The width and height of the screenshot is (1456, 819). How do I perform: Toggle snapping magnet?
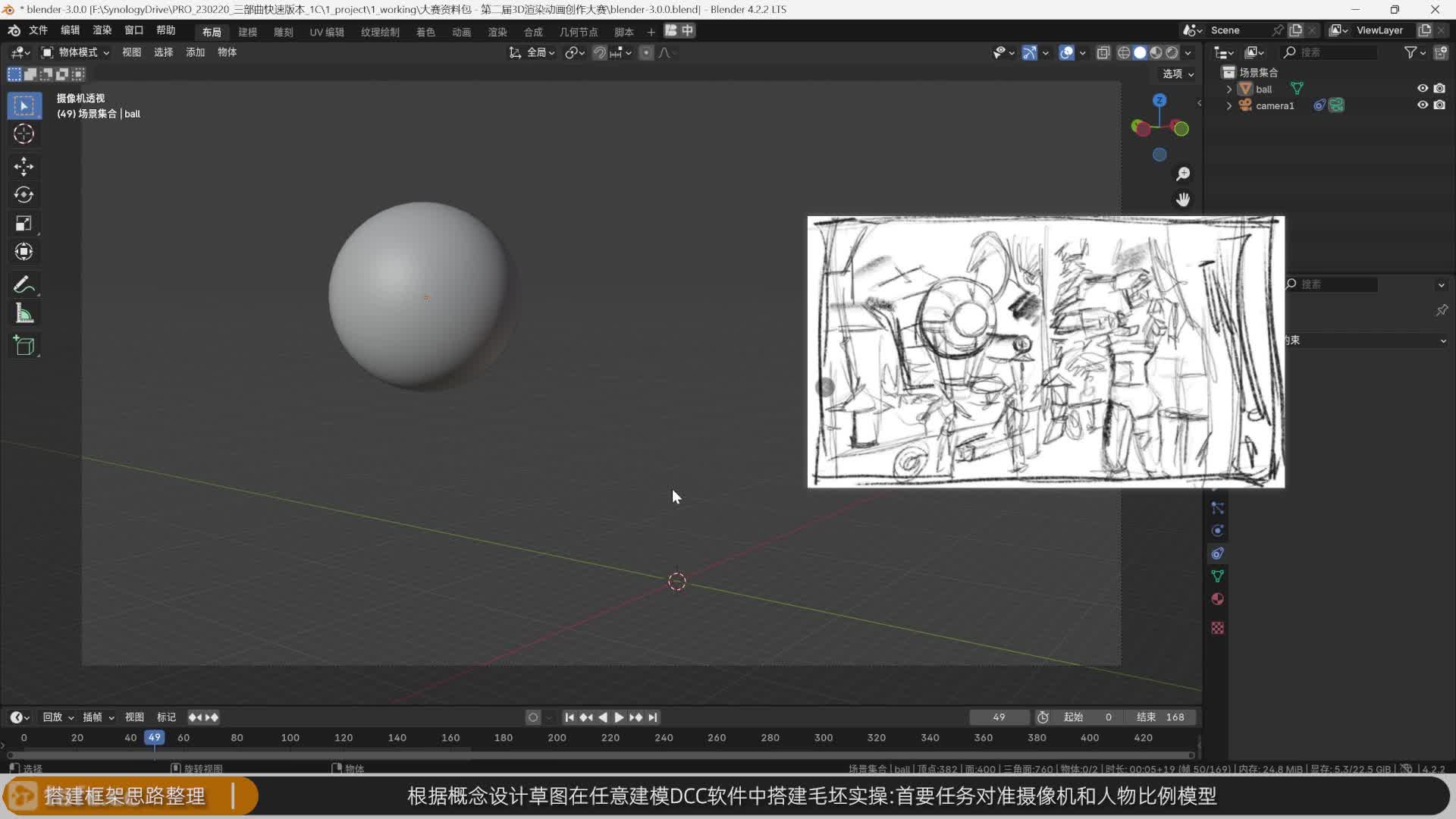[x=599, y=52]
